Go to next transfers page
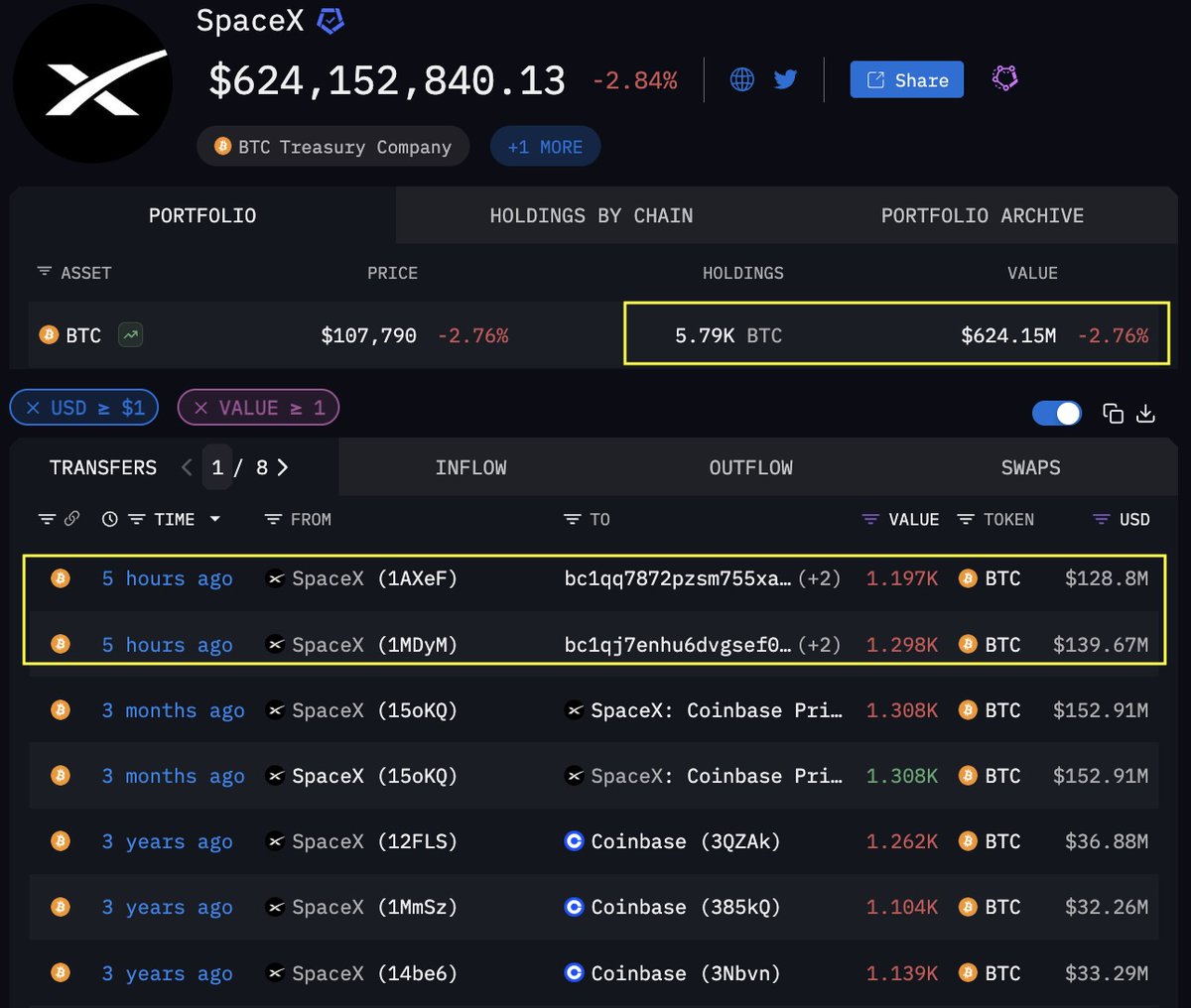The image size is (1191, 1008). coord(283,467)
